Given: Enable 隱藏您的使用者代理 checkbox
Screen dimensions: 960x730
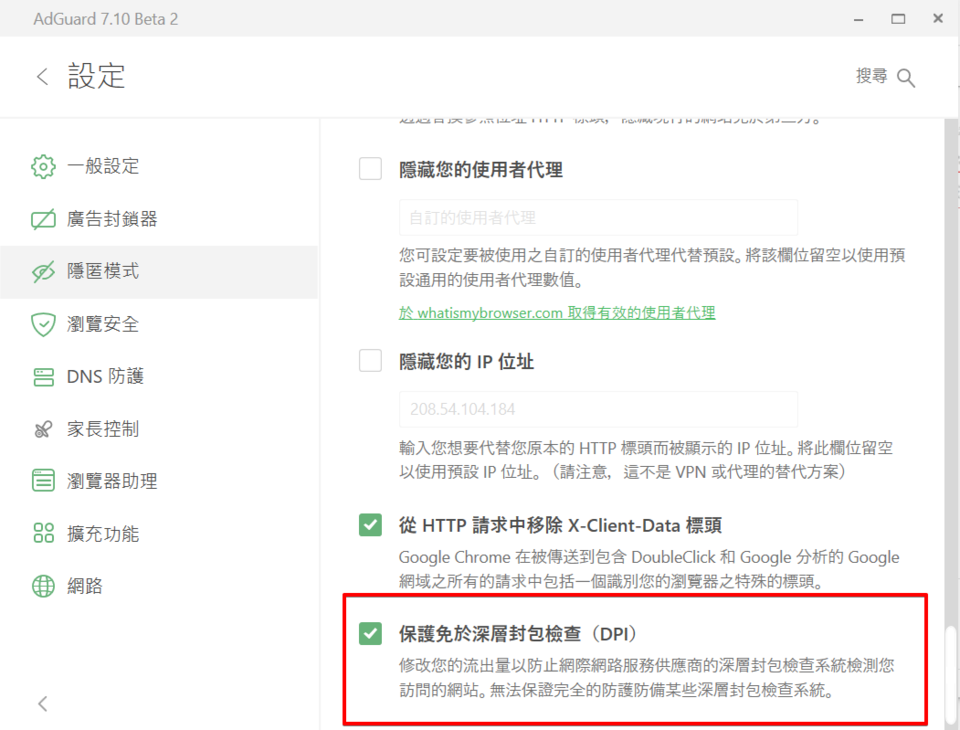Looking at the screenshot, I should click(370, 168).
